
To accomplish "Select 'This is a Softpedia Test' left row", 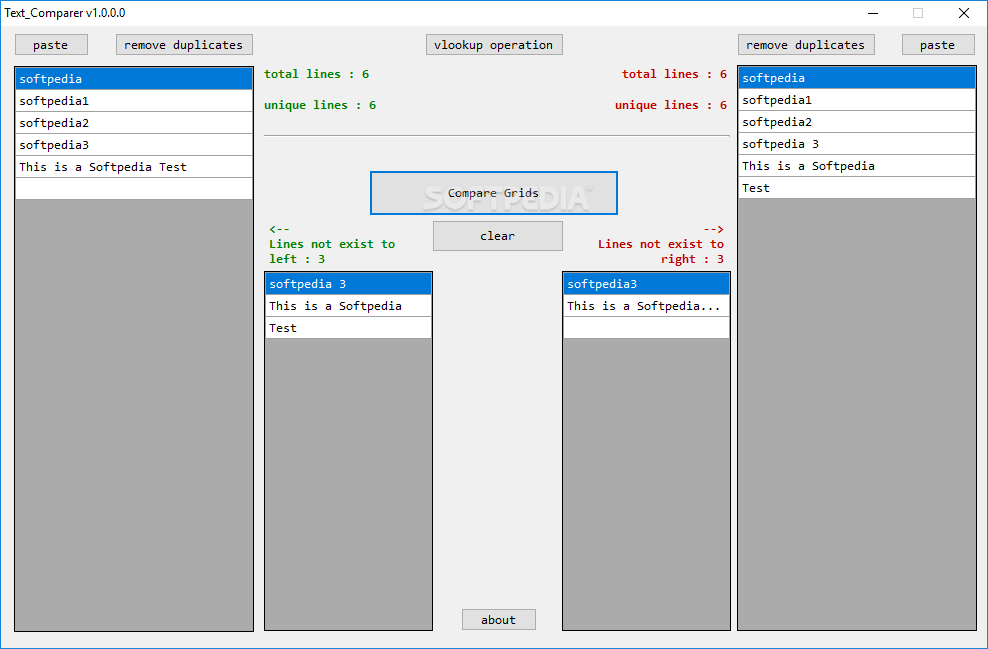I will (134, 167).
